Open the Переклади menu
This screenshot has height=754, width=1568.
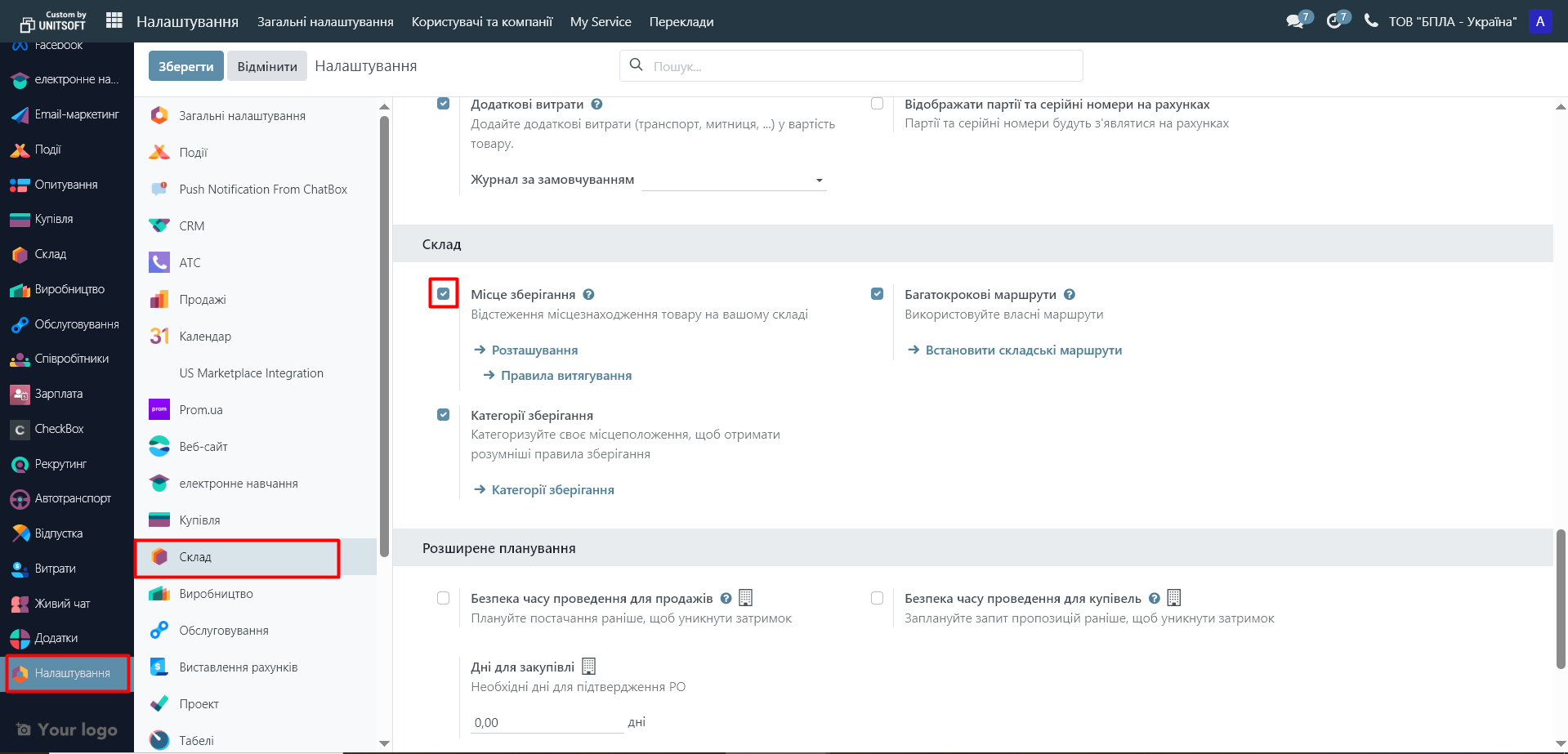[681, 21]
